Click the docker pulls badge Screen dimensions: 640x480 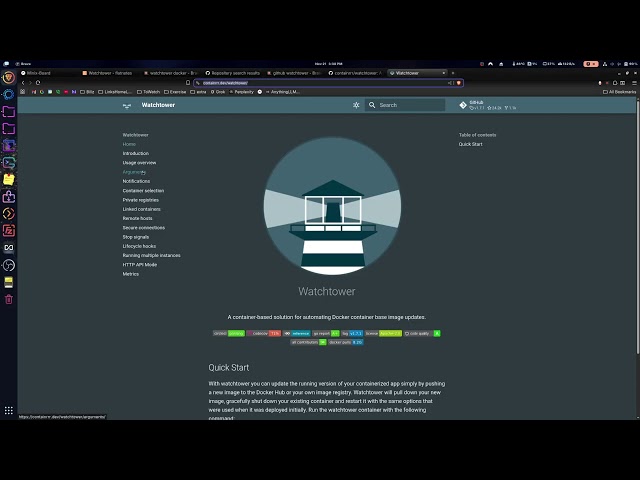click(346, 342)
